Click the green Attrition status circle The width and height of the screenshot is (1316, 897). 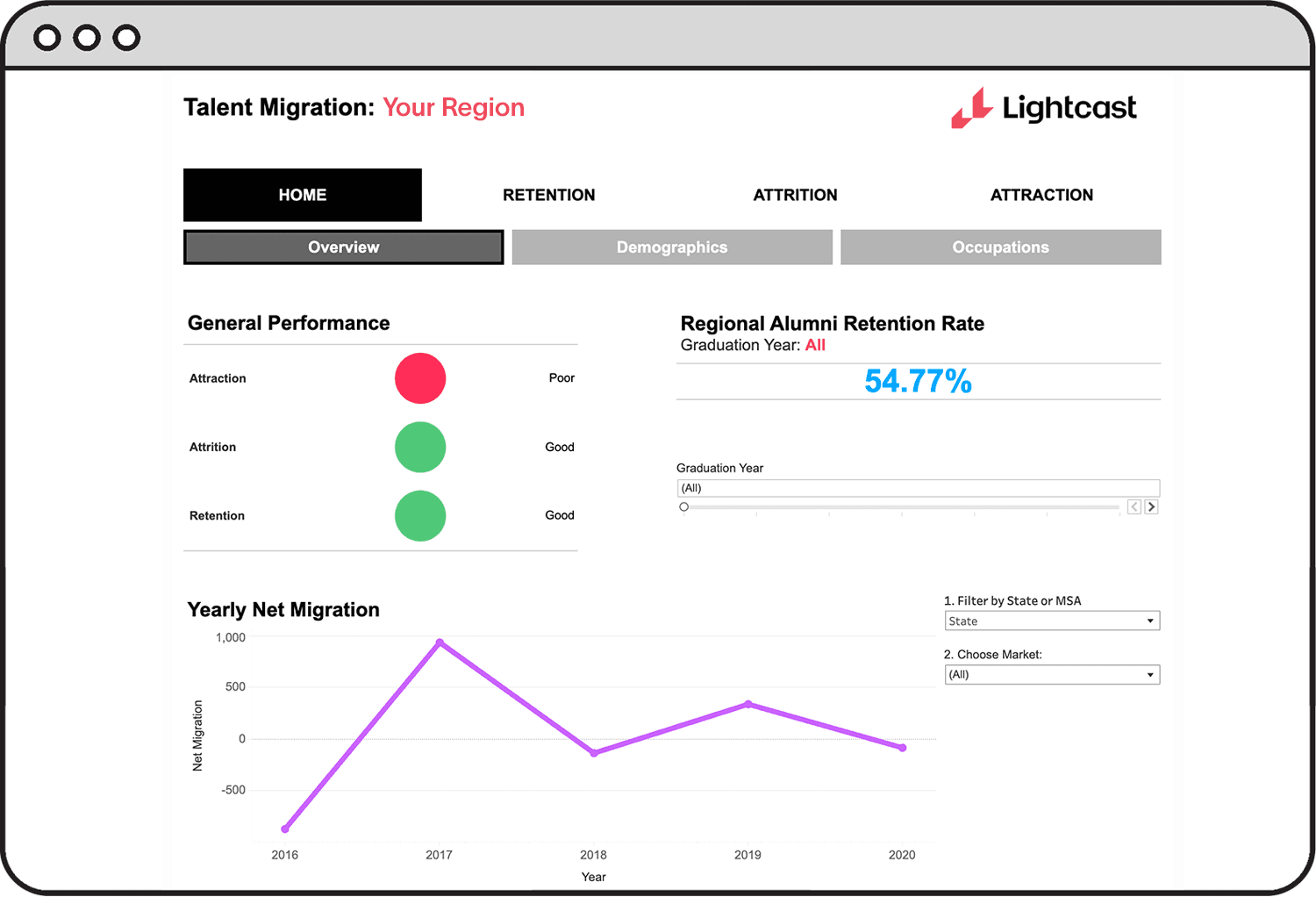419,447
